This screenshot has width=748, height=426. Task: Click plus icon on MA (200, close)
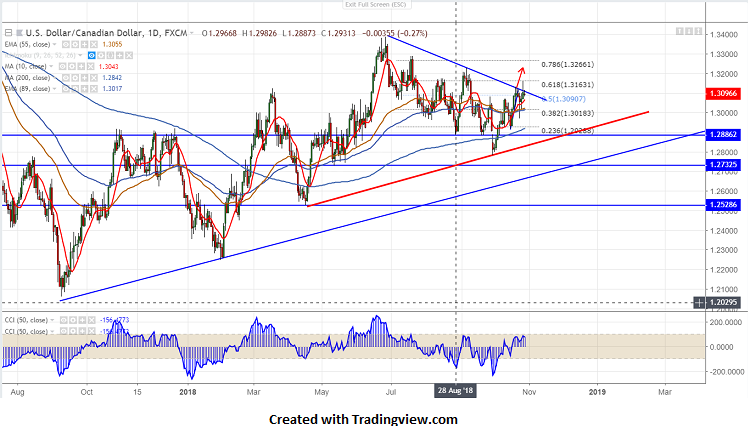tap(84, 78)
